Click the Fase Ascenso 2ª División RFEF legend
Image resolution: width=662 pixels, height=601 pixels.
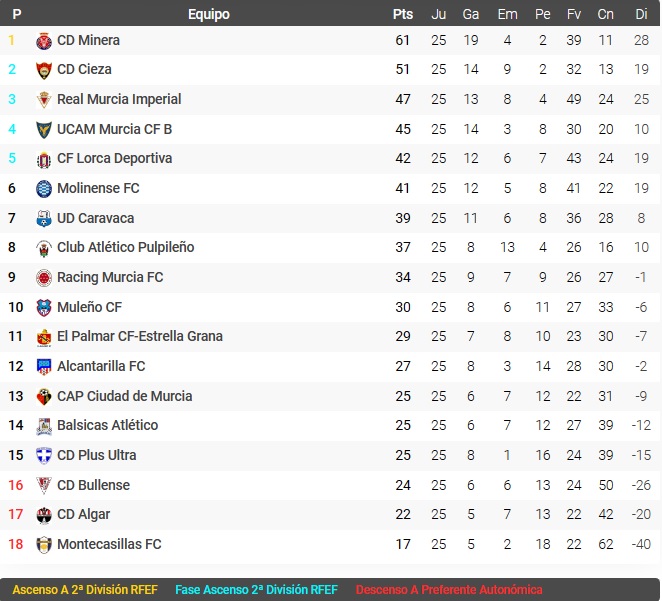(256, 590)
